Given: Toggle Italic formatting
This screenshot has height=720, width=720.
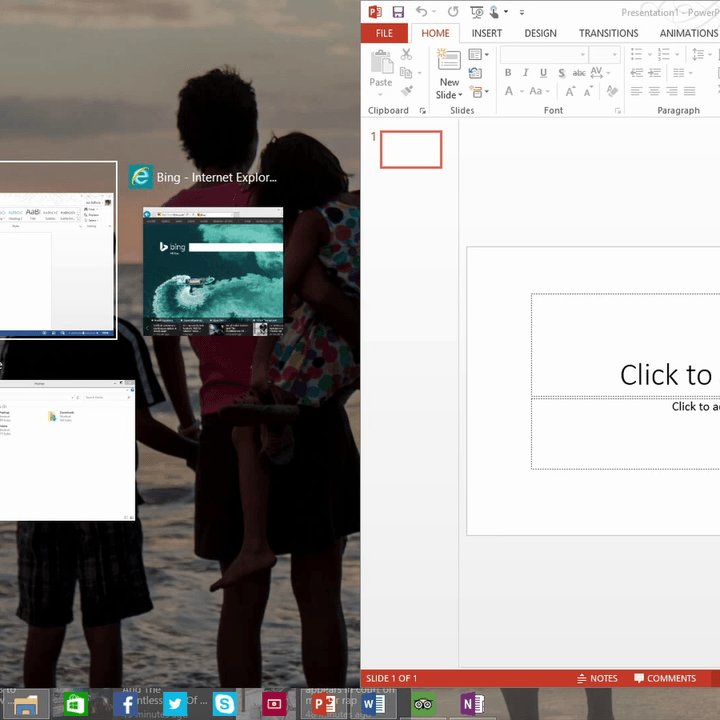Looking at the screenshot, I should point(525,73).
